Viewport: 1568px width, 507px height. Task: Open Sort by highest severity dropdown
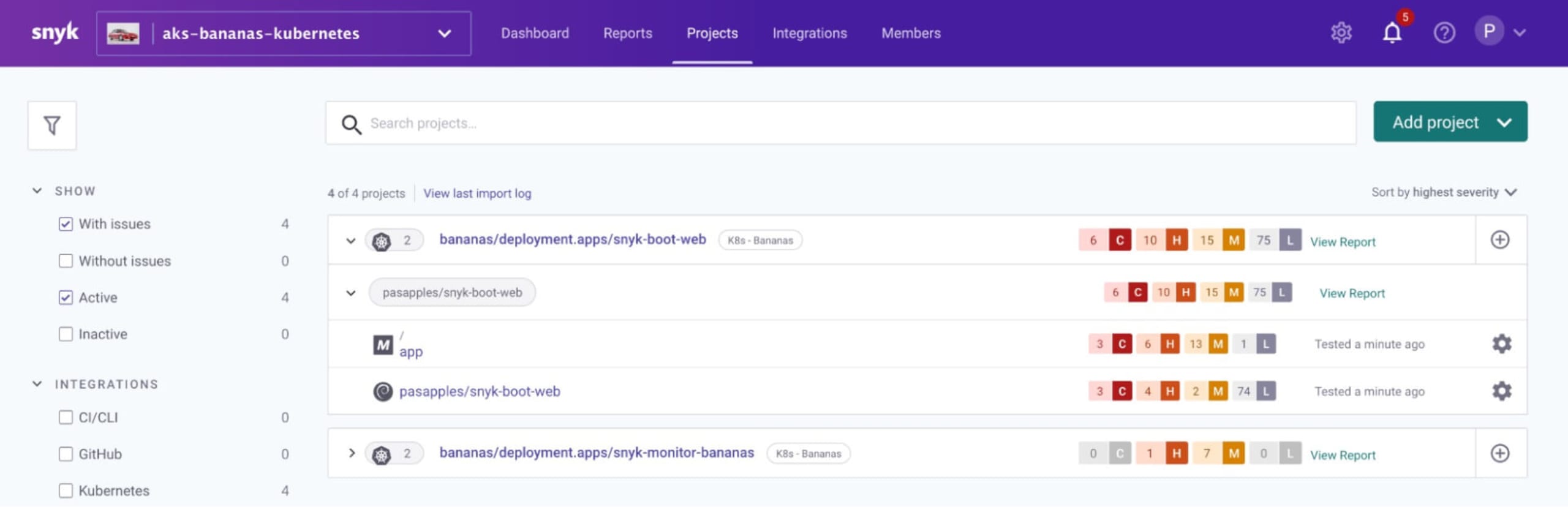[1444, 193]
